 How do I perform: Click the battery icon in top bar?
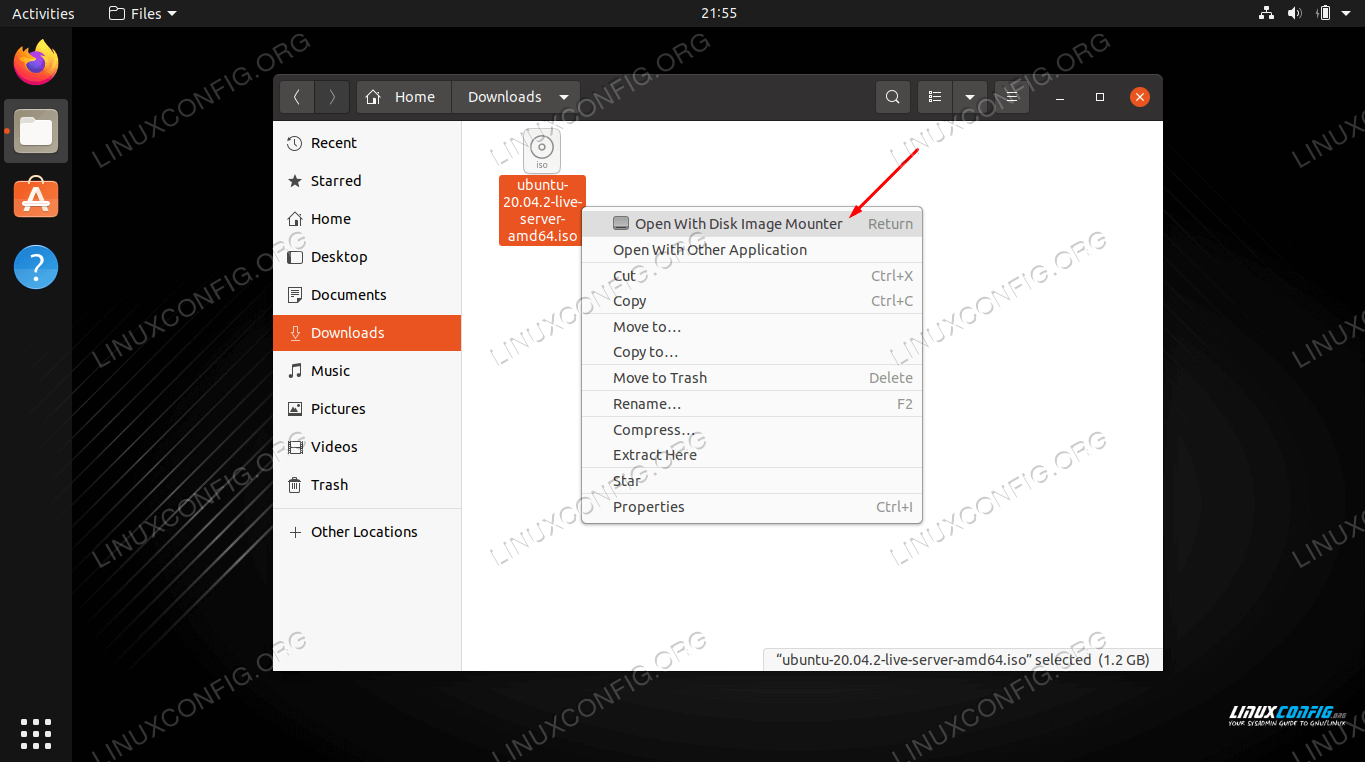point(1324,13)
